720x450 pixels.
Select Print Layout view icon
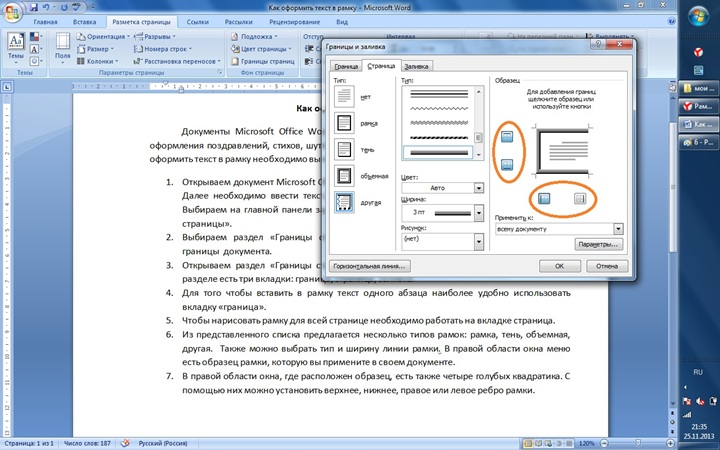point(529,444)
